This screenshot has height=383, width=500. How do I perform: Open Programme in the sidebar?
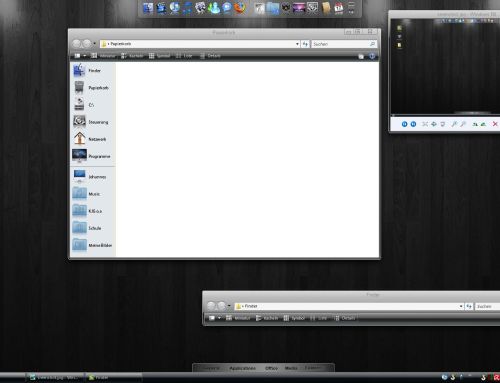pos(92,156)
